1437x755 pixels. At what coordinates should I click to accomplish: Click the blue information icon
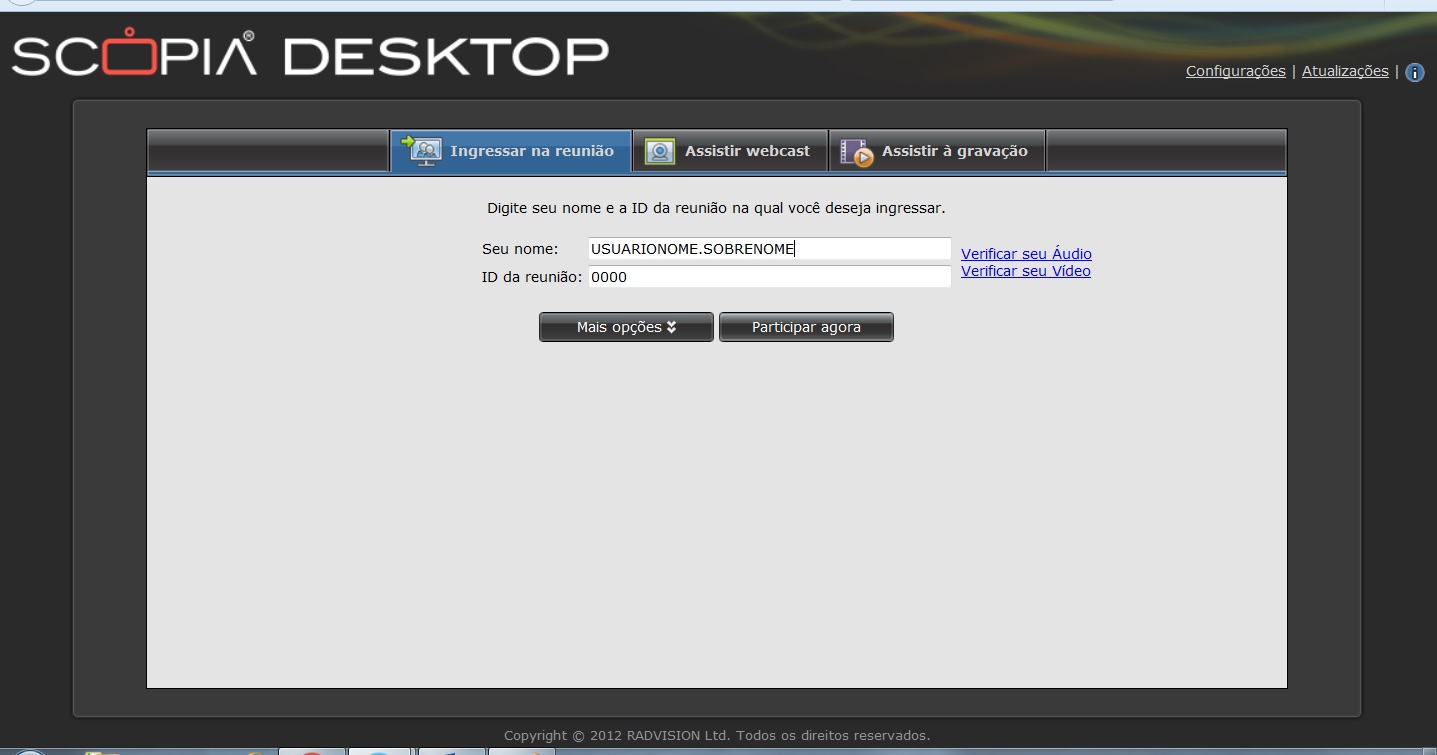1414,72
